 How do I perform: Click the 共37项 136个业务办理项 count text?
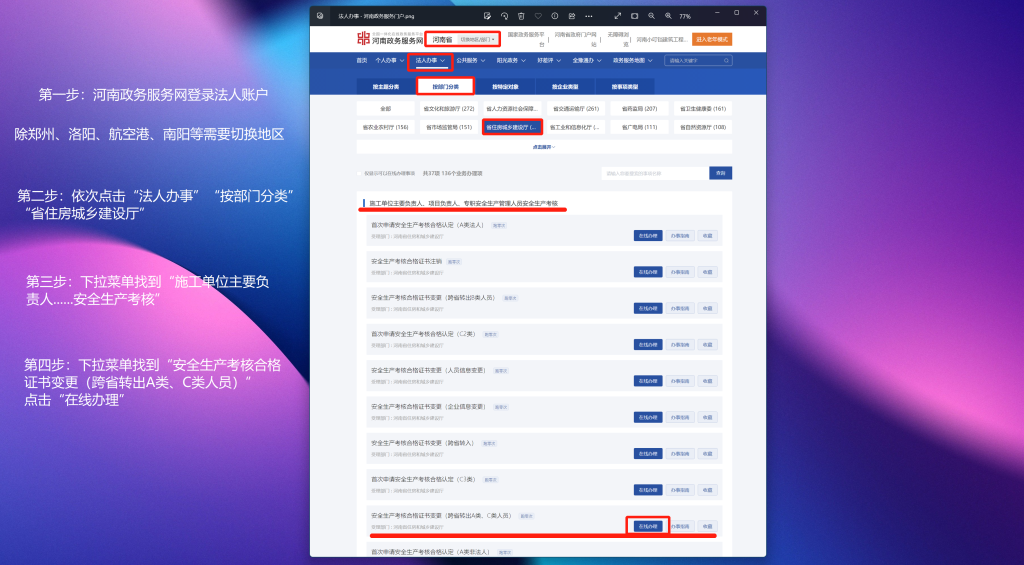(x=453, y=173)
